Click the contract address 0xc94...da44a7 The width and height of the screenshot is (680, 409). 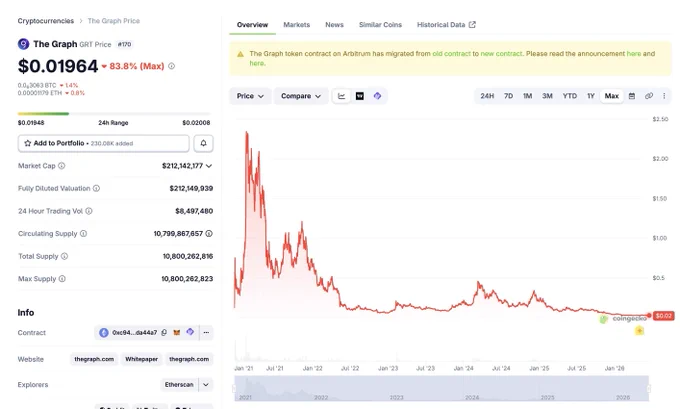(134, 333)
